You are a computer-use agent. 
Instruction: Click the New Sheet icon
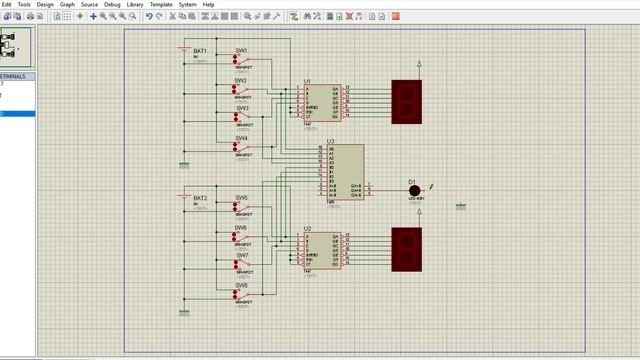[339, 16]
